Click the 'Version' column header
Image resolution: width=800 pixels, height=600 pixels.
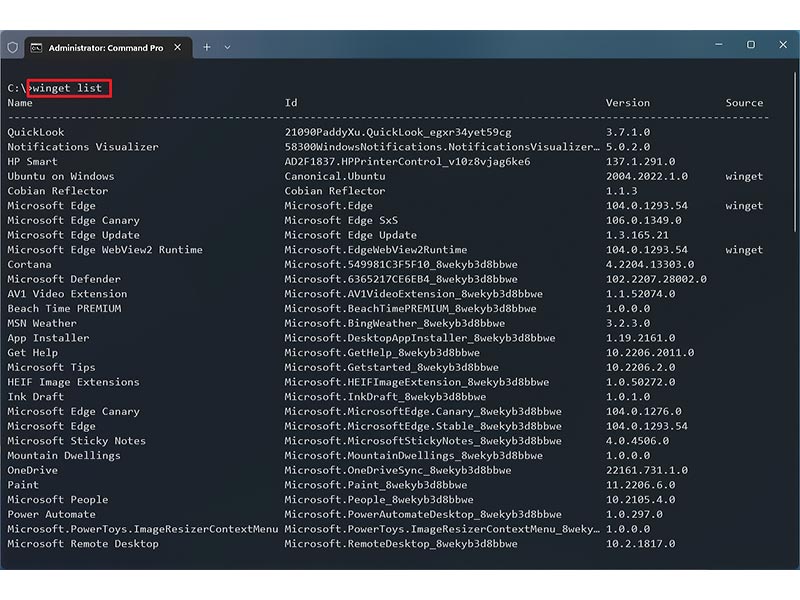click(628, 103)
